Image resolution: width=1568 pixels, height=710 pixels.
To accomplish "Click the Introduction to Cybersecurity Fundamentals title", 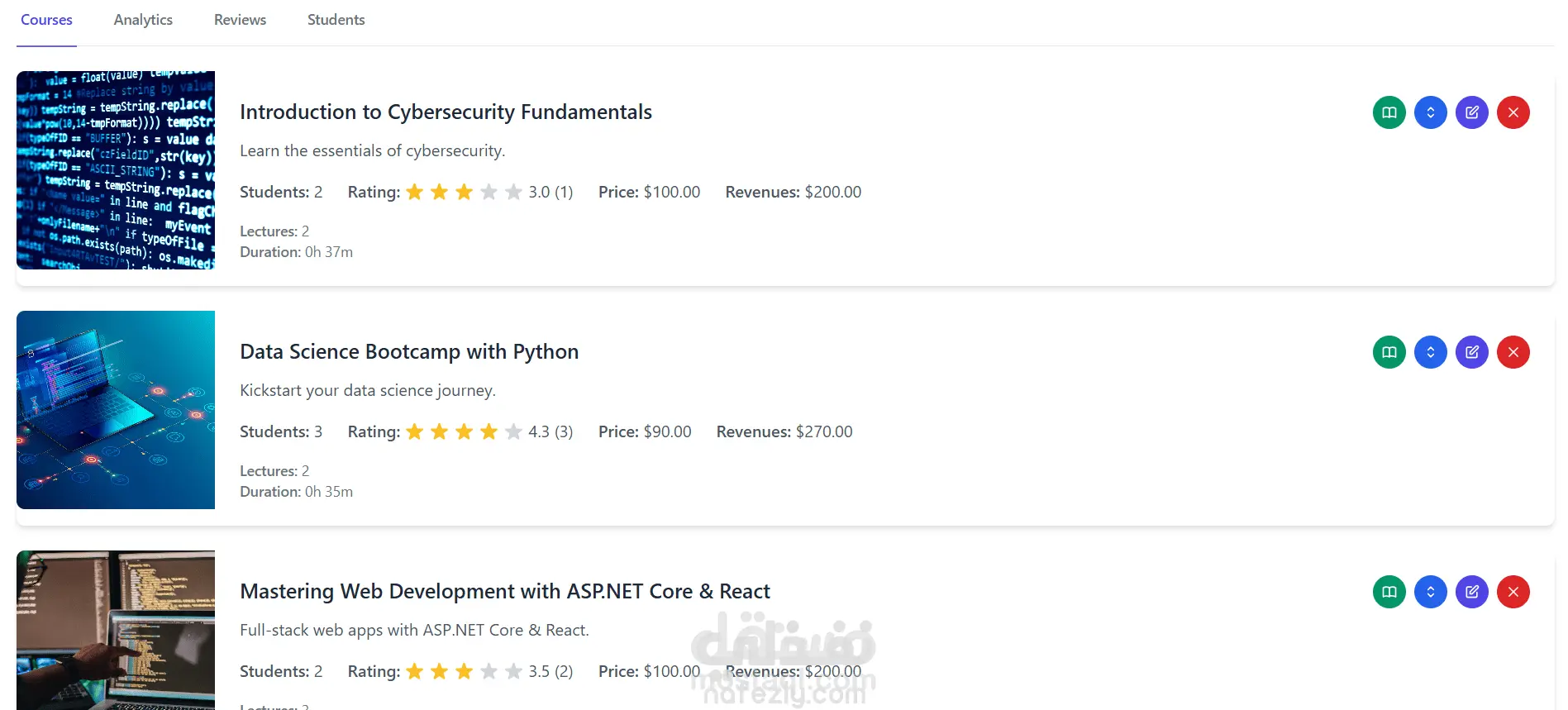I will (446, 112).
